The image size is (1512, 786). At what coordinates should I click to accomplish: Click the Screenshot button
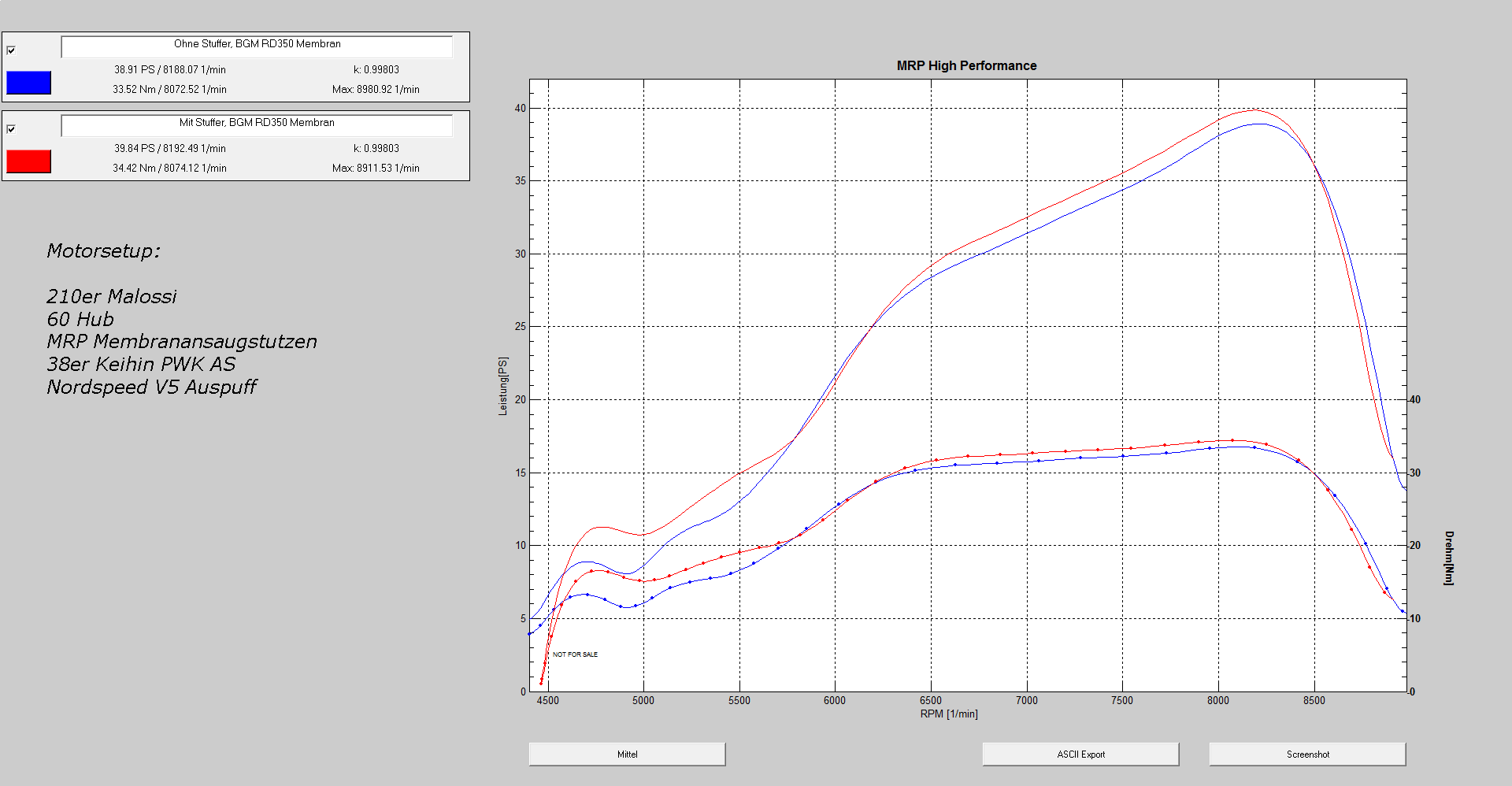[x=1307, y=754]
